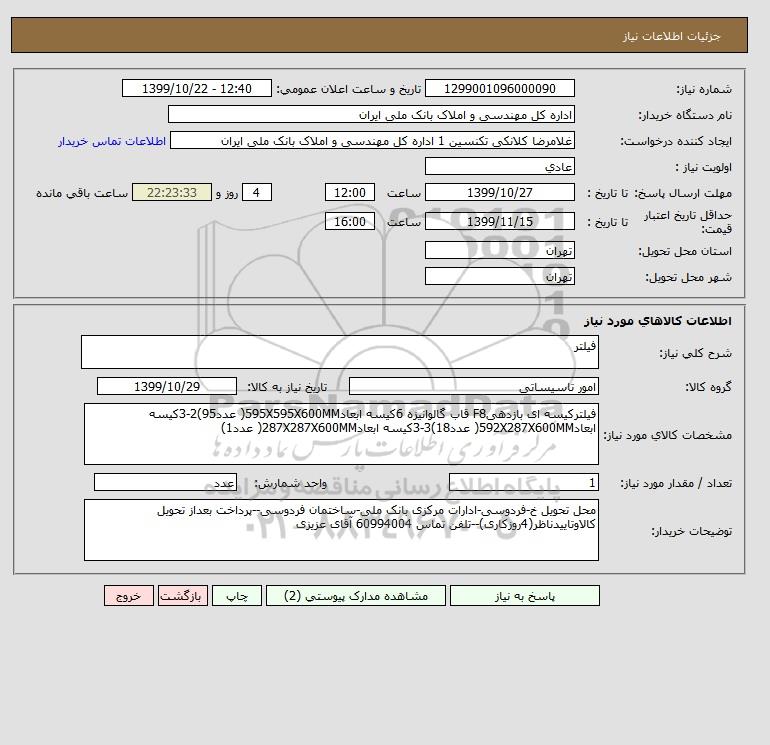Select the شماره نیاز number field
Viewport: 770px width, 745px height.
point(499,88)
